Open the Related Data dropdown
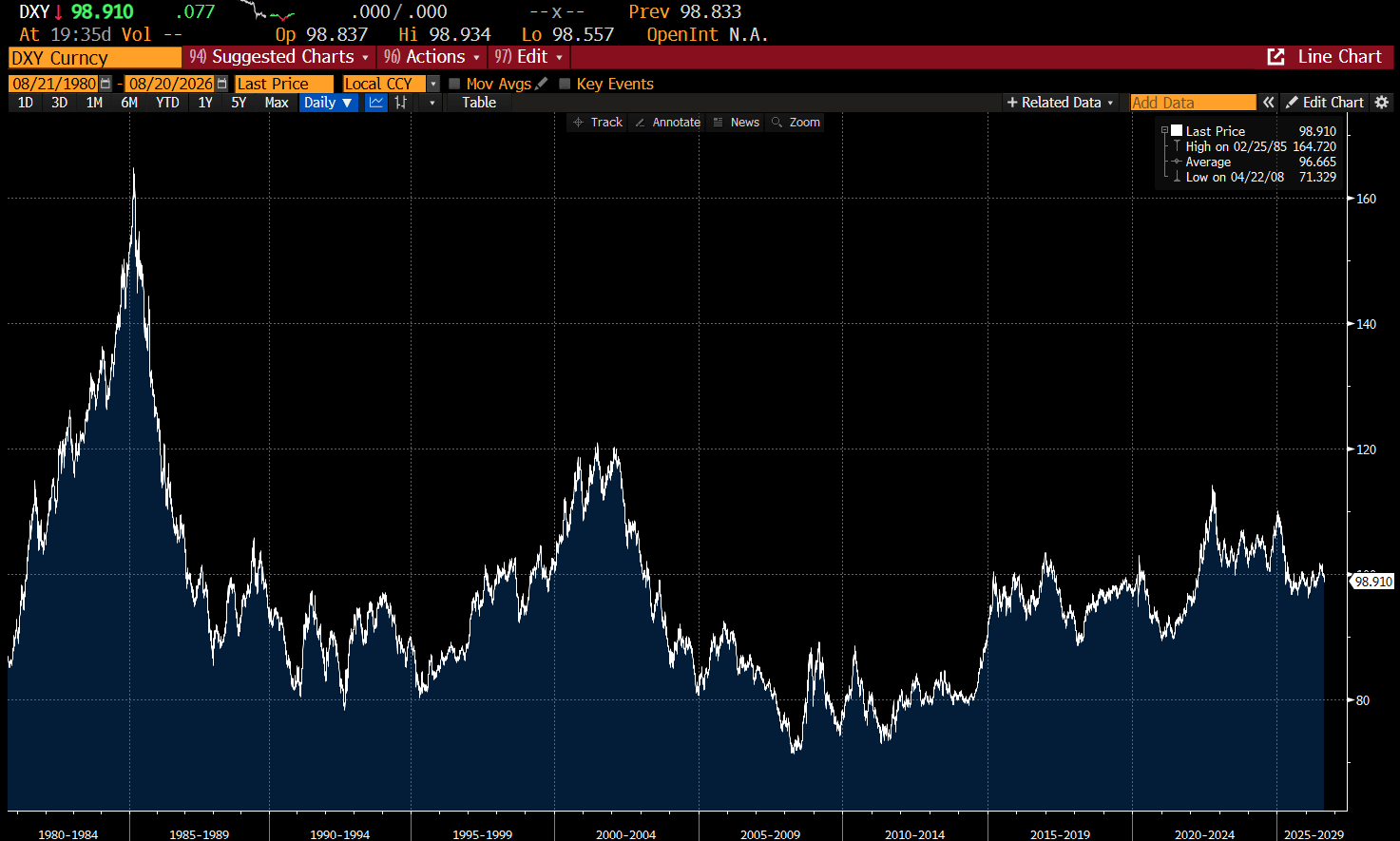This screenshot has height=841, width=1400. [1060, 103]
